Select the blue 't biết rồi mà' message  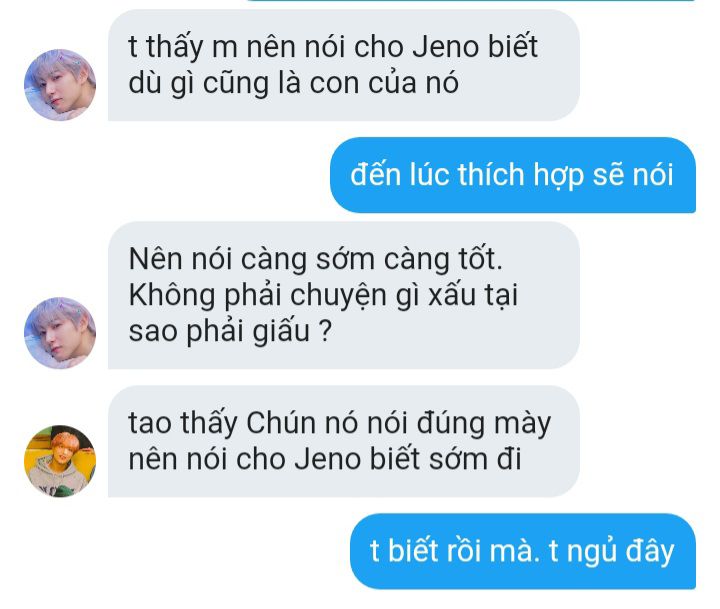pyautogui.click(x=523, y=551)
